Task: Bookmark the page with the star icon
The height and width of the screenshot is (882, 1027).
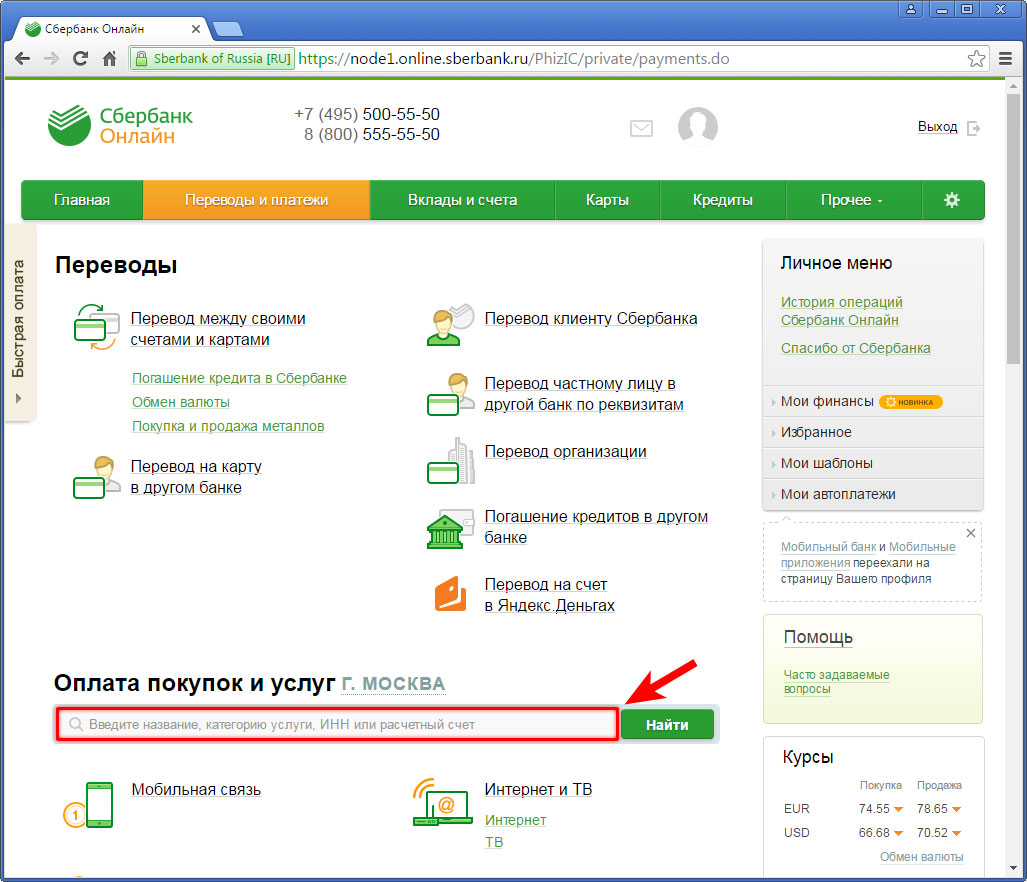Action: (976, 58)
